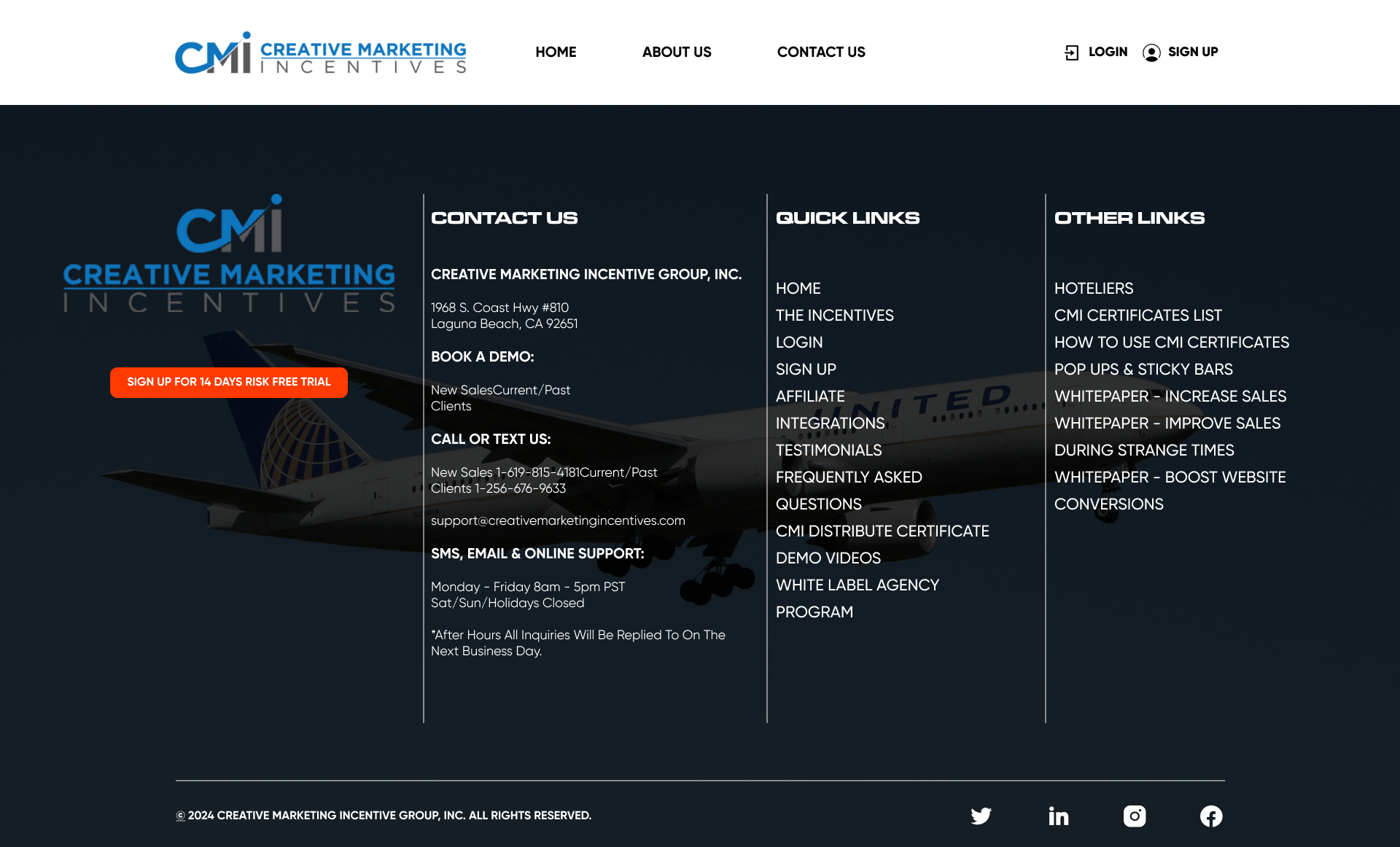Open the CMI CERTIFICATES LIST link

[1138, 315]
